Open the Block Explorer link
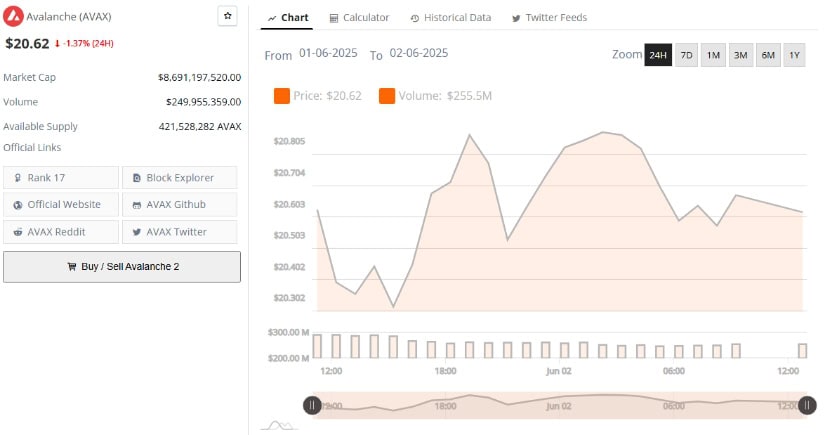Image resolution: width=825 pixels, height=435 pixels. pos(179,178)
